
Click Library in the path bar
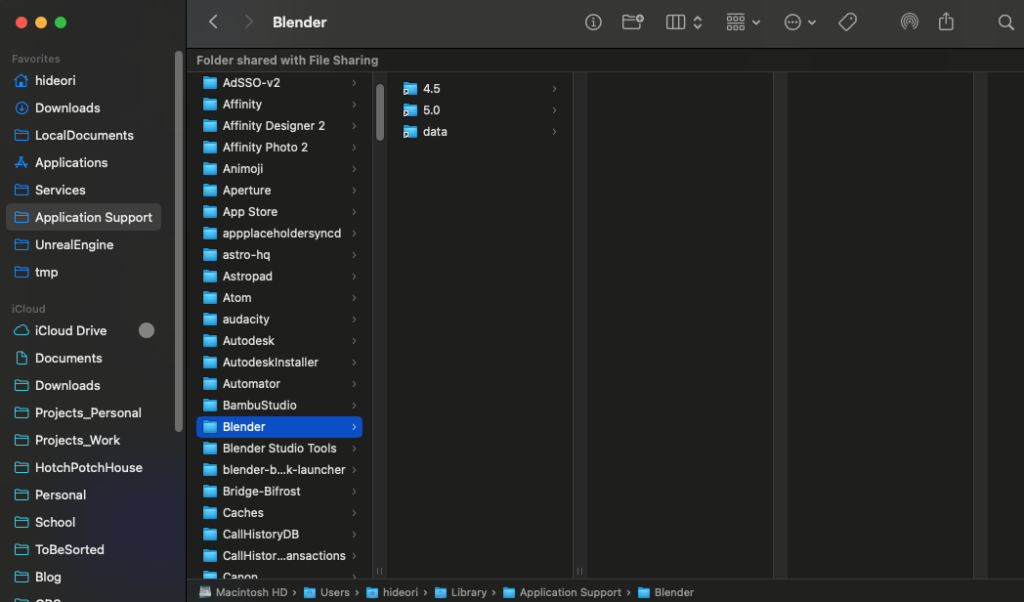point(468,592)
